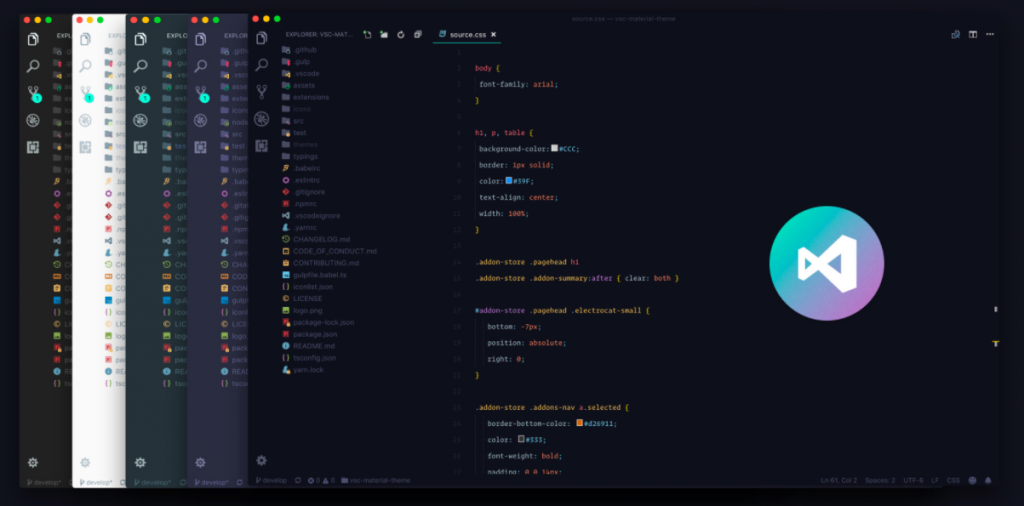Click the #39F blue color swatch

click(x=509, y=180)
